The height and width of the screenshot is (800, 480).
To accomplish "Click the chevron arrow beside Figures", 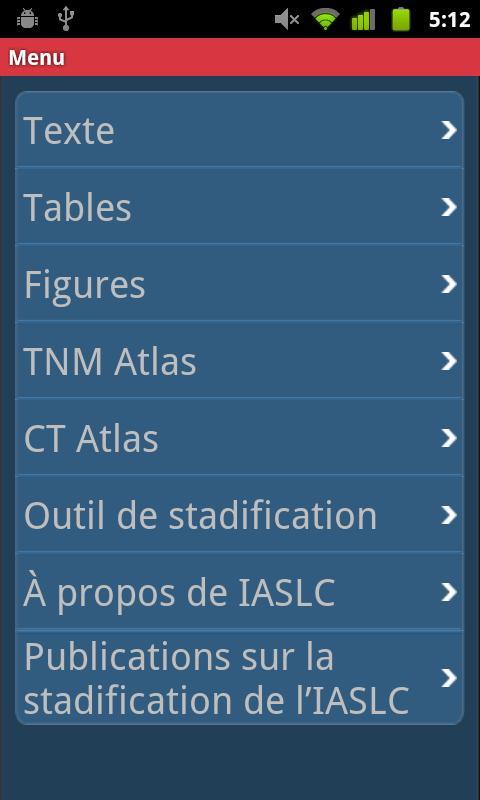I will pyautogui.click(x=449, y=284).
